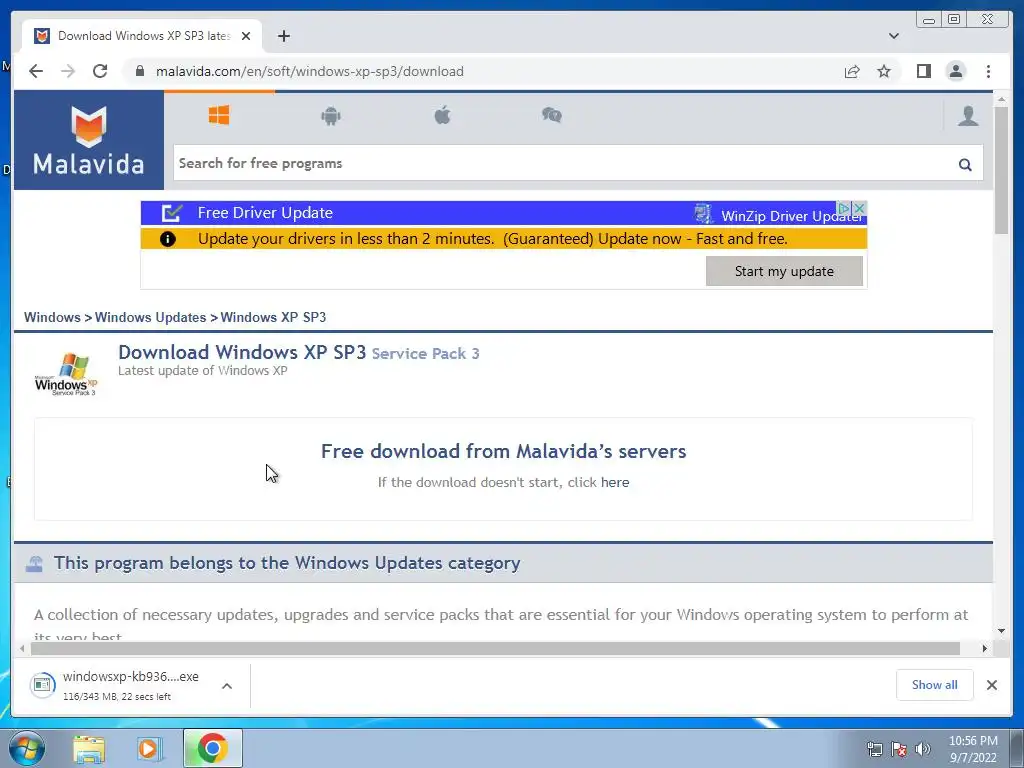Open the Chrome three-dot menu
1024x768 pixels.
pos(988,71)
